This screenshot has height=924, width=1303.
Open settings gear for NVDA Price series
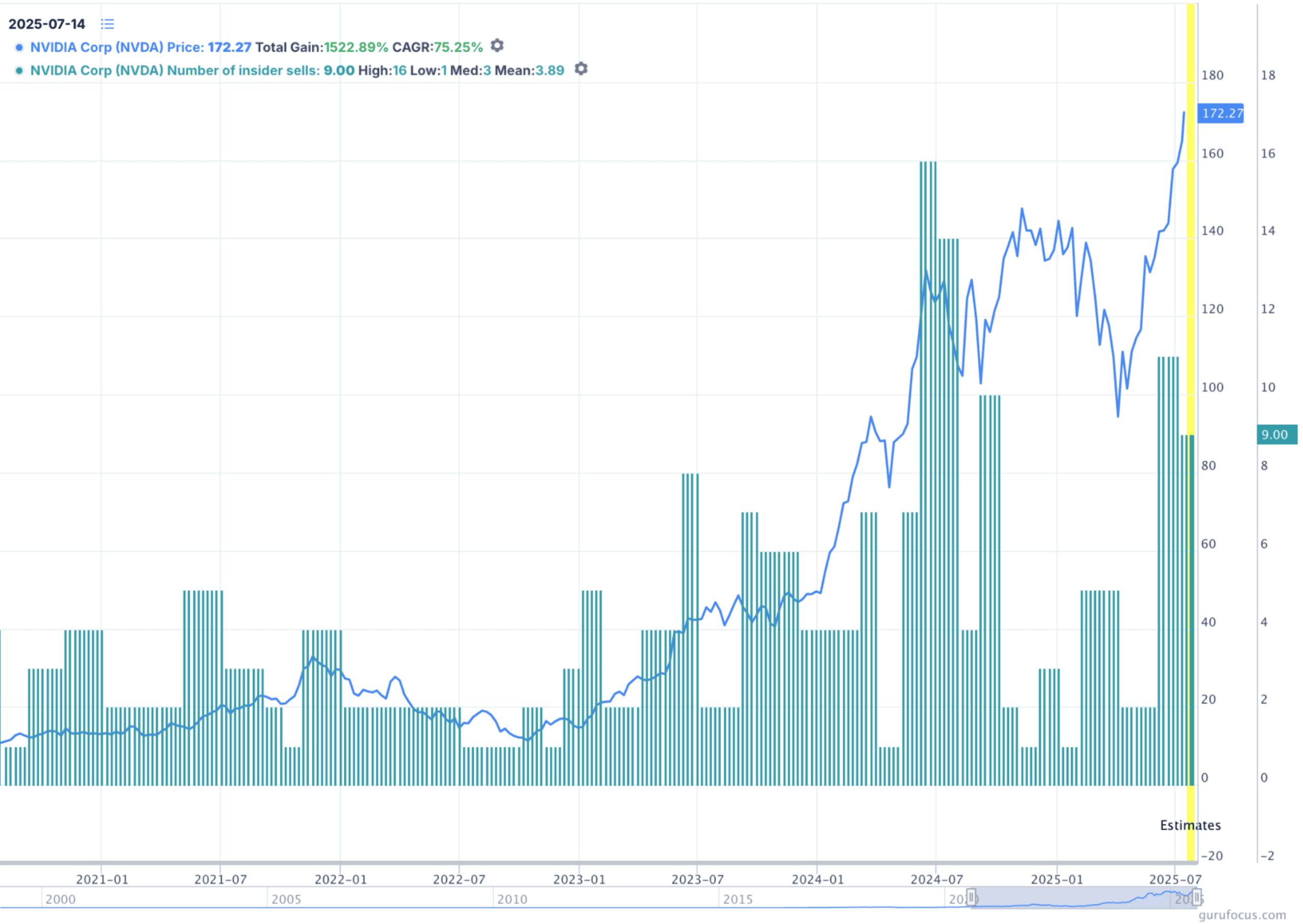[x=497, y=45]
